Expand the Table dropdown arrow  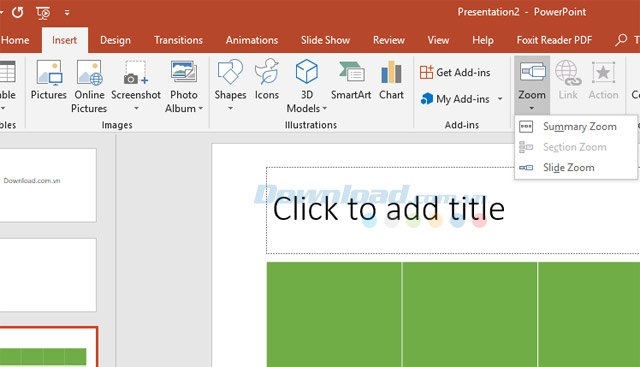(x=2, y=109)
